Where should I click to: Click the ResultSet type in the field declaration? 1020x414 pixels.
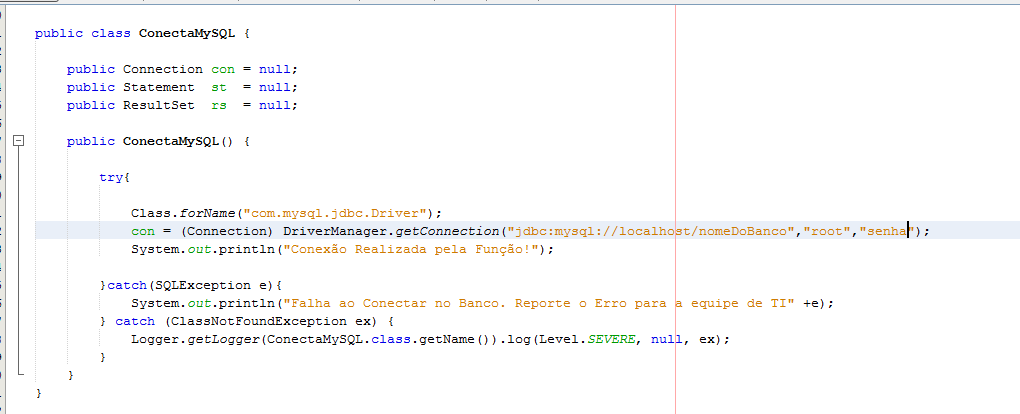159,105
